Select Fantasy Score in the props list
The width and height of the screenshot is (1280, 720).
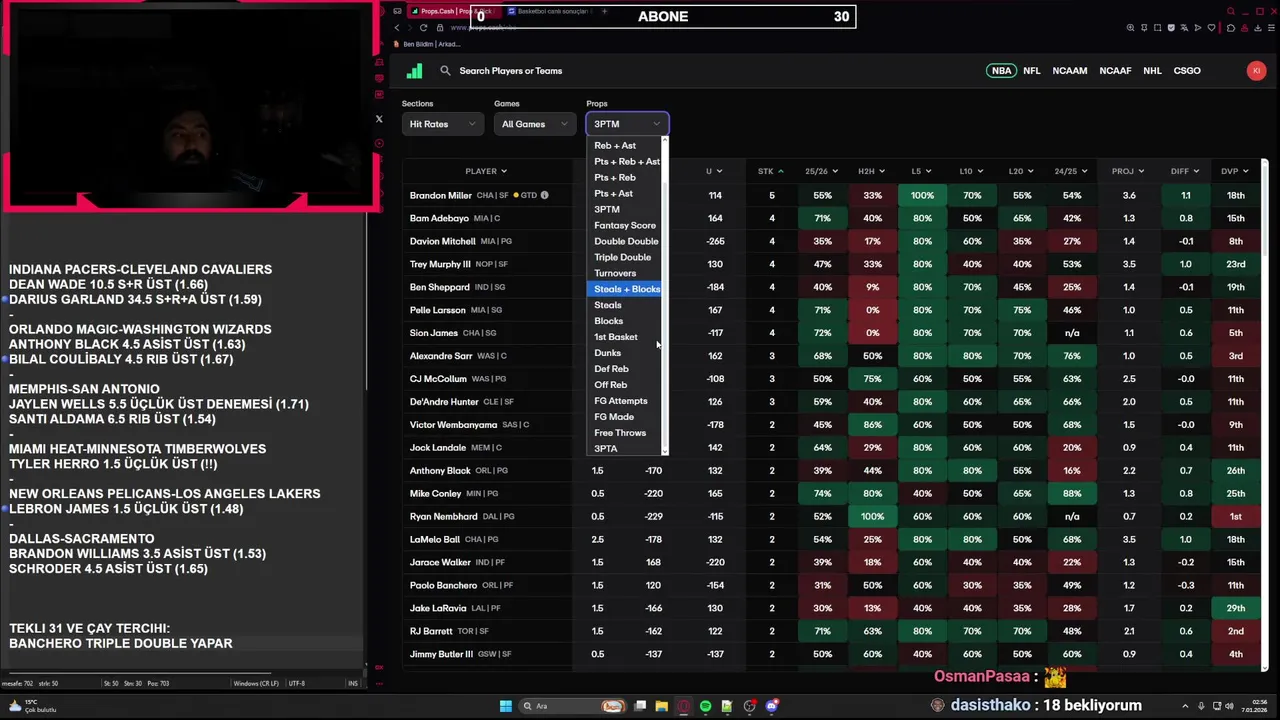625,225
